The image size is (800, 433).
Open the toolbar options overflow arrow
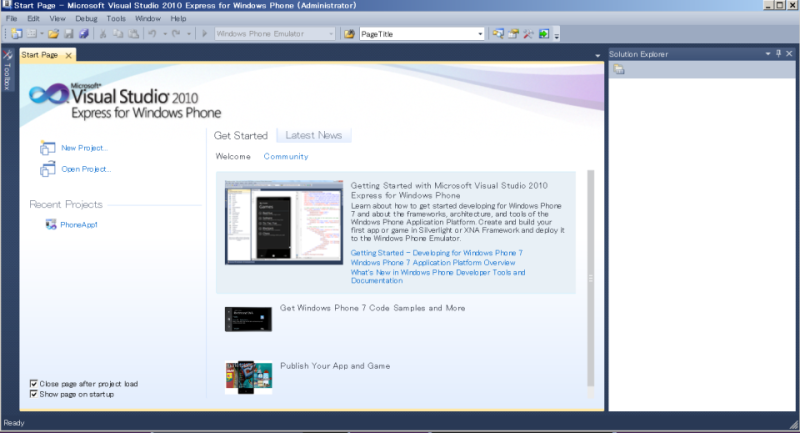(x=557, y=35)
